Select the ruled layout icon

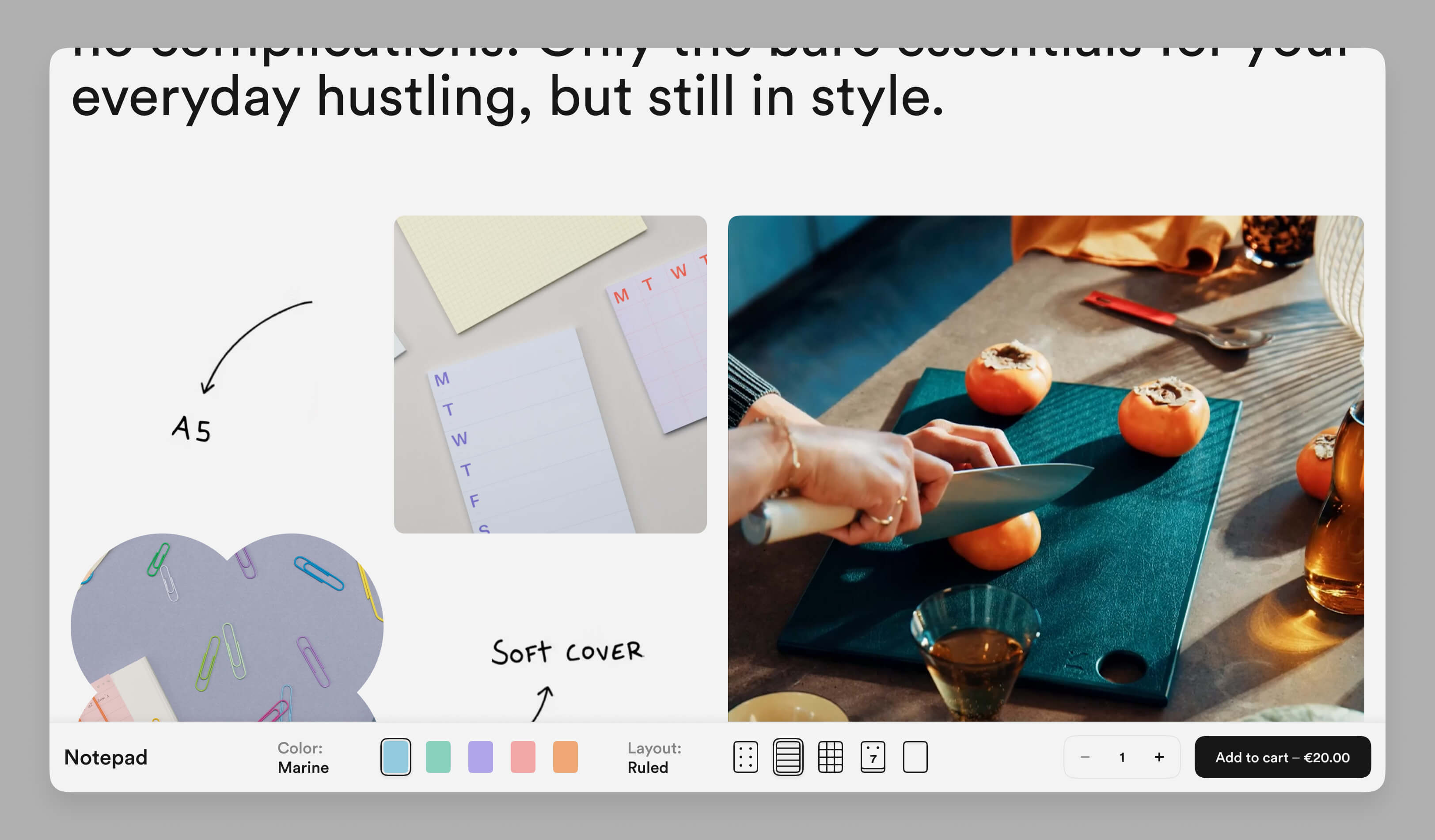(x=788, y=757)
